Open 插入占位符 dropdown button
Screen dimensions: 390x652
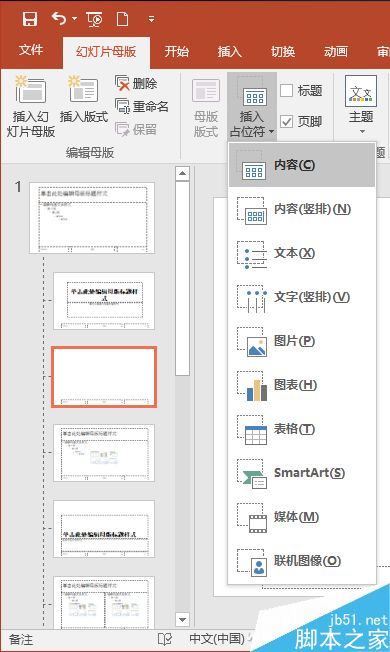tap(252, 106)
